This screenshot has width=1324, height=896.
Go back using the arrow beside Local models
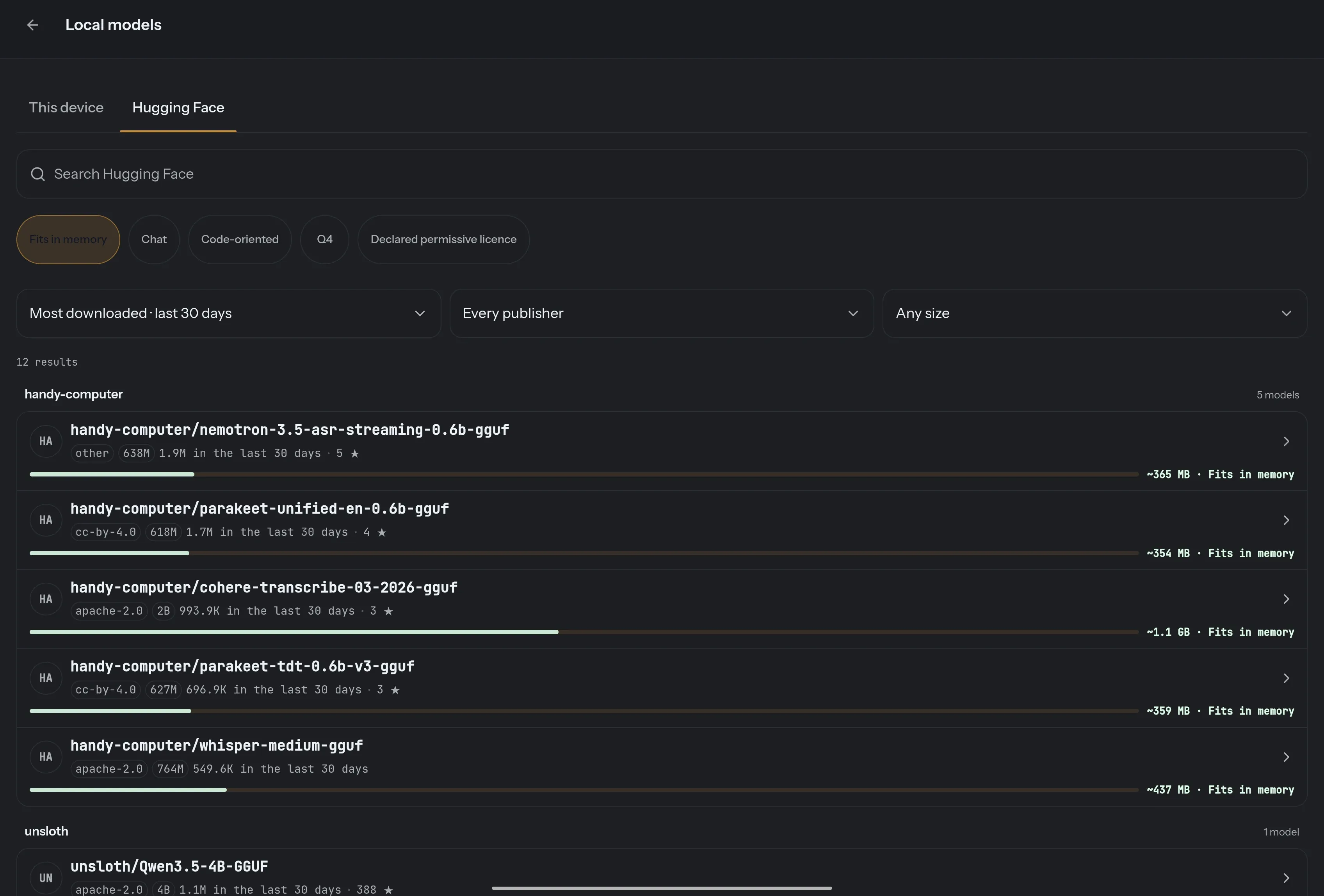coord(32,25)
